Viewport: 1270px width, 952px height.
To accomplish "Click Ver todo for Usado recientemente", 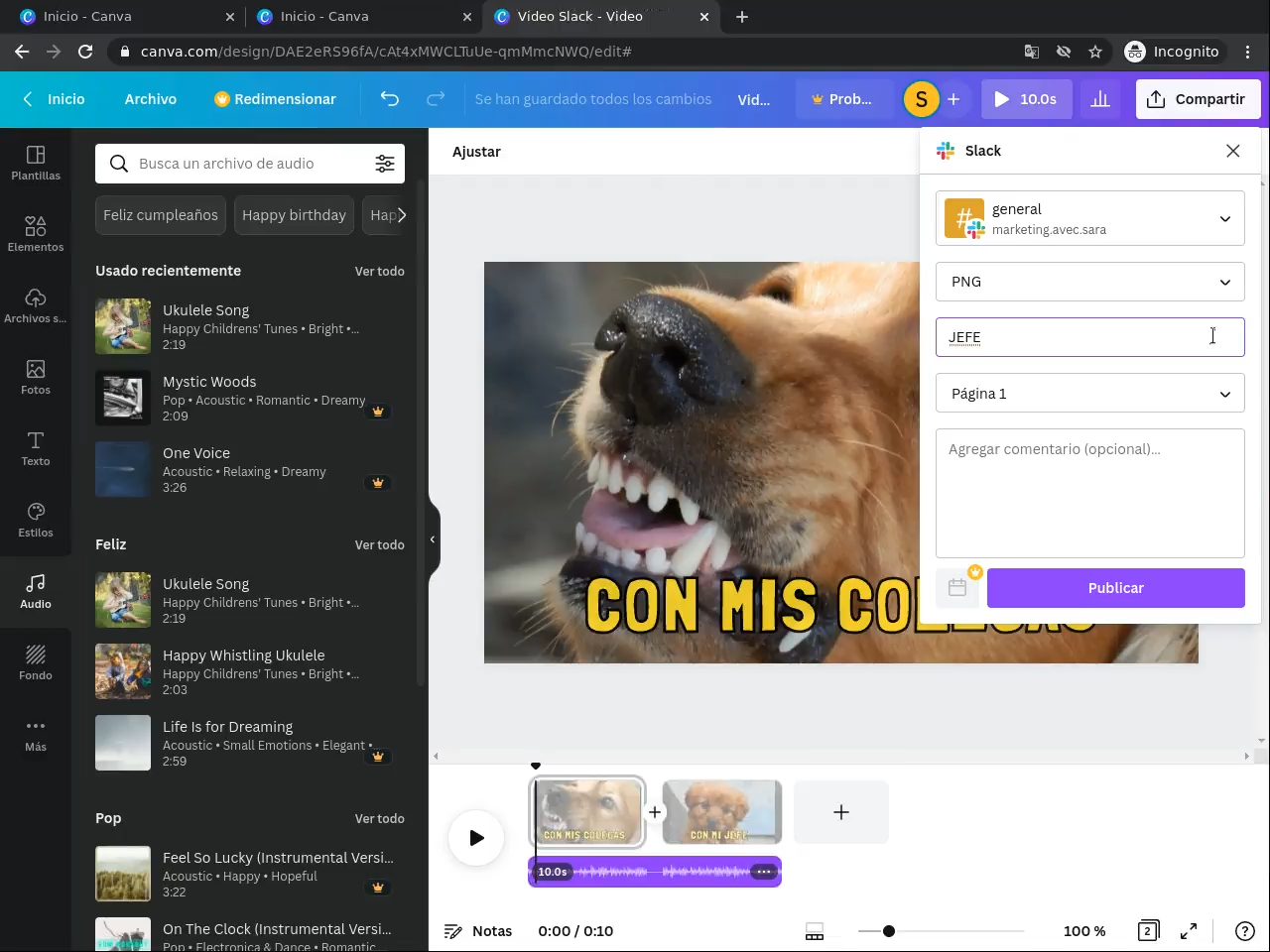I will point(380,271).
